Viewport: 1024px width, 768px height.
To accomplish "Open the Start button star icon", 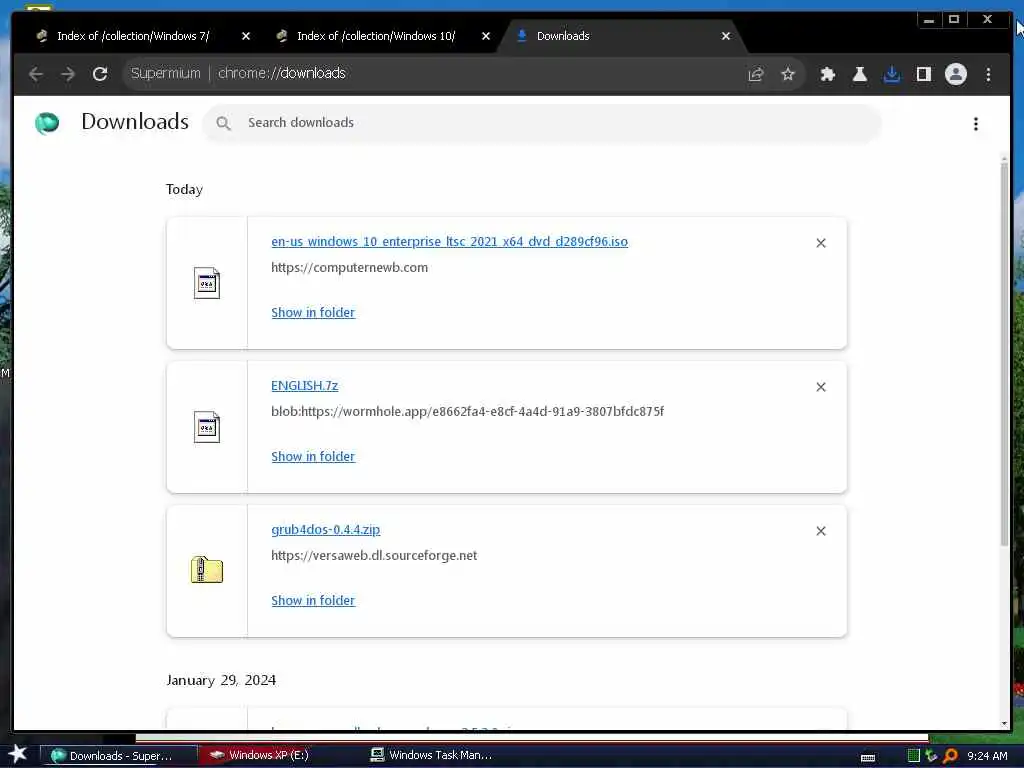I will click(x=18, y=754).
